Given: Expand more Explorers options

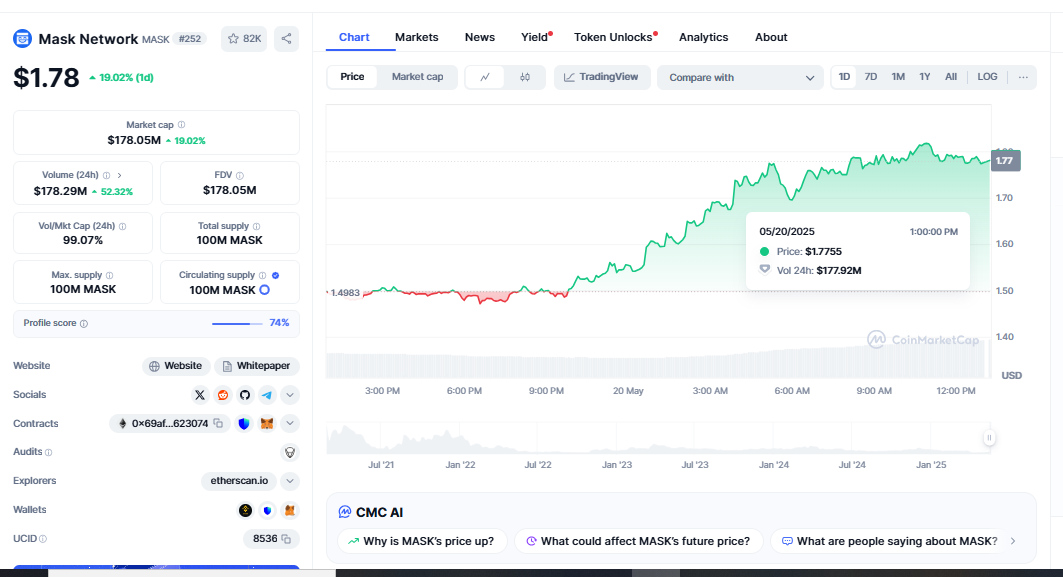Looking at the screenshot, I should tap(289, 481).
